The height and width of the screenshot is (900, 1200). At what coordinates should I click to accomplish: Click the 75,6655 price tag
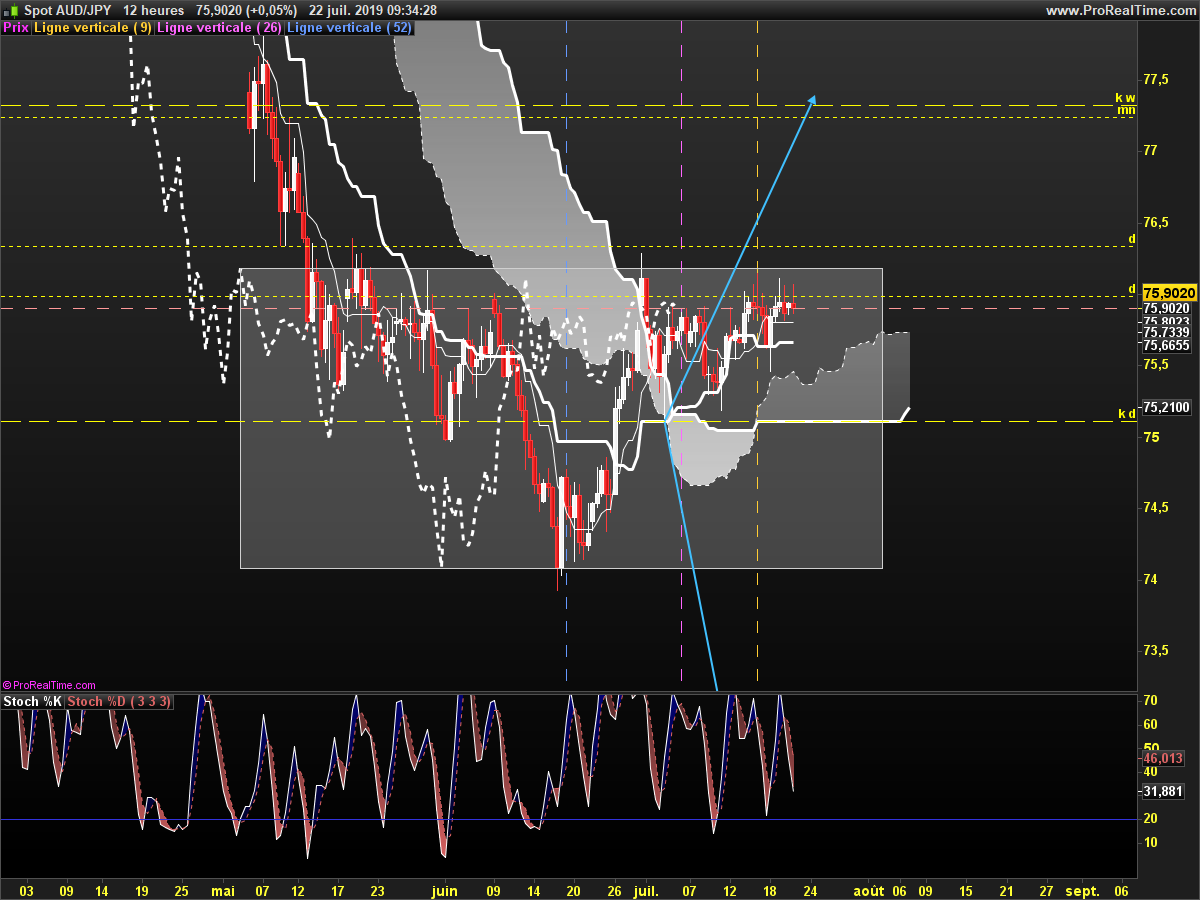click(1166, 345)
